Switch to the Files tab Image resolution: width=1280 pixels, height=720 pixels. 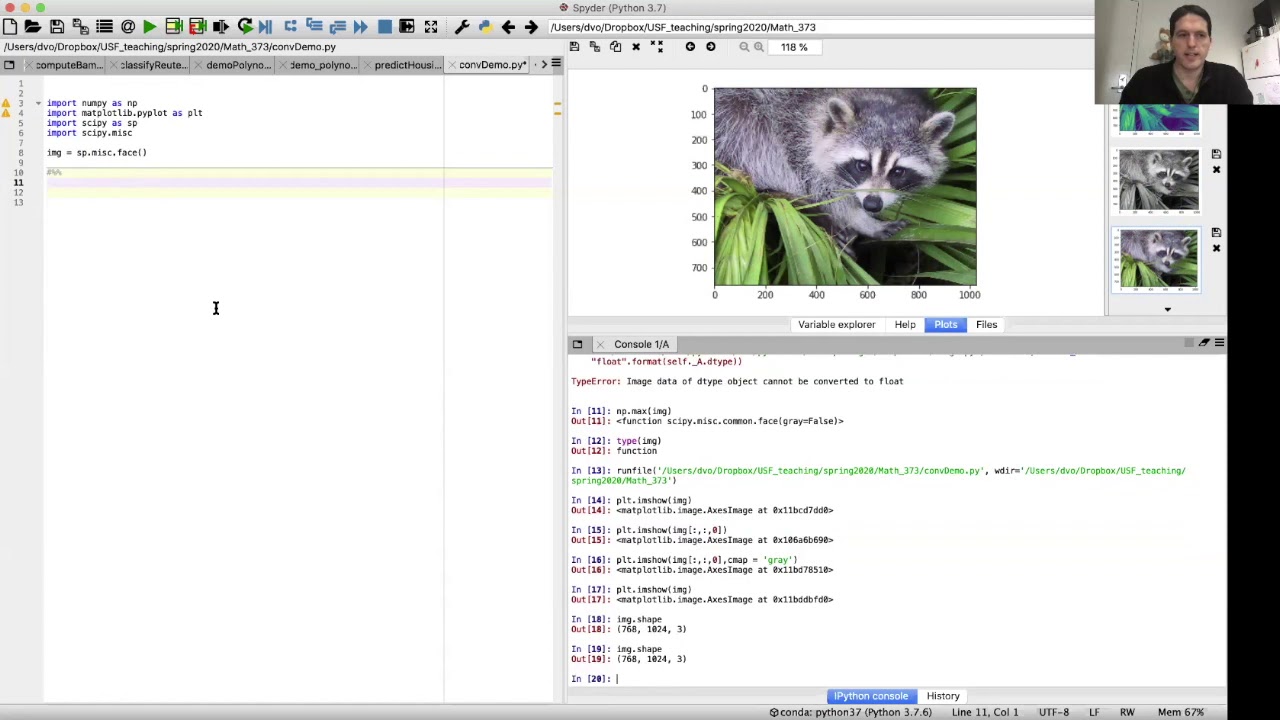(x=987, y=325)
